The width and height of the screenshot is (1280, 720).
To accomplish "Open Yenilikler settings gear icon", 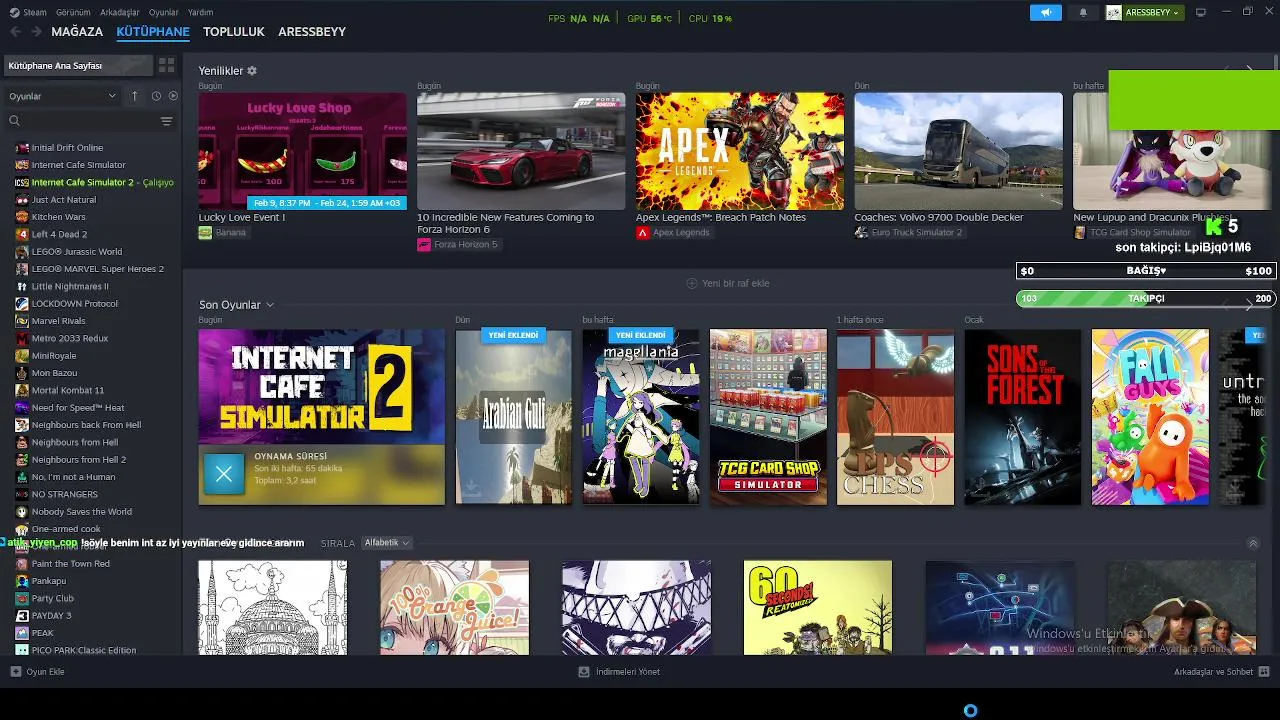I will point(252,71).
